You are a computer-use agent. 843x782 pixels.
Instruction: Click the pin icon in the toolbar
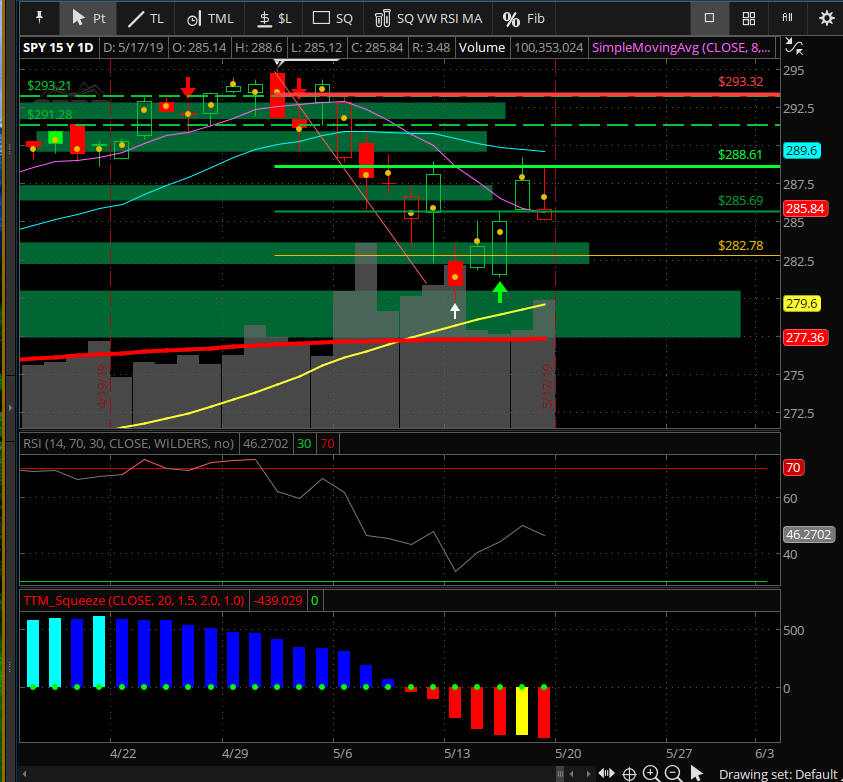[x=38, y=18]
